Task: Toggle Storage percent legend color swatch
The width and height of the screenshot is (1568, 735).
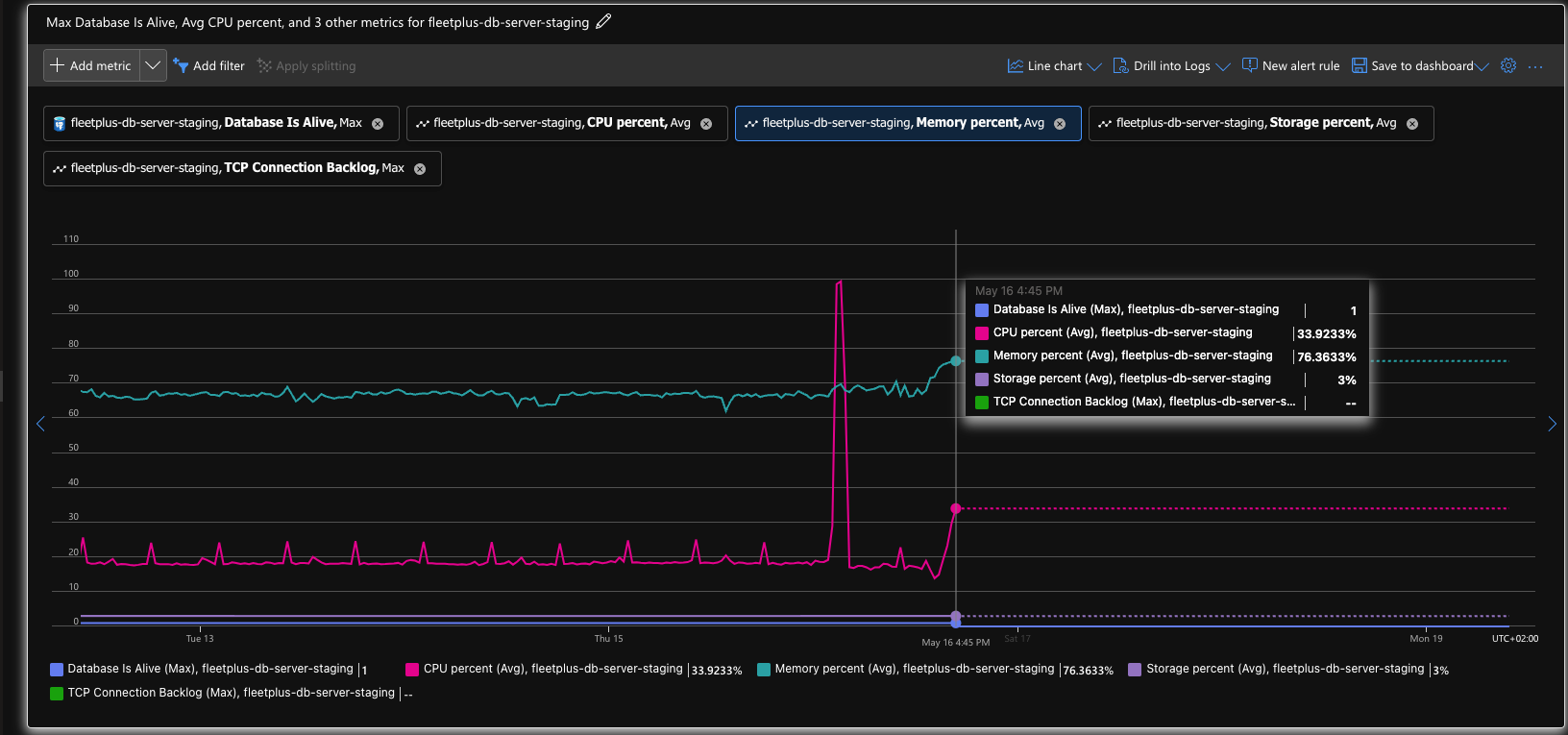Action: pos(1135,670)
